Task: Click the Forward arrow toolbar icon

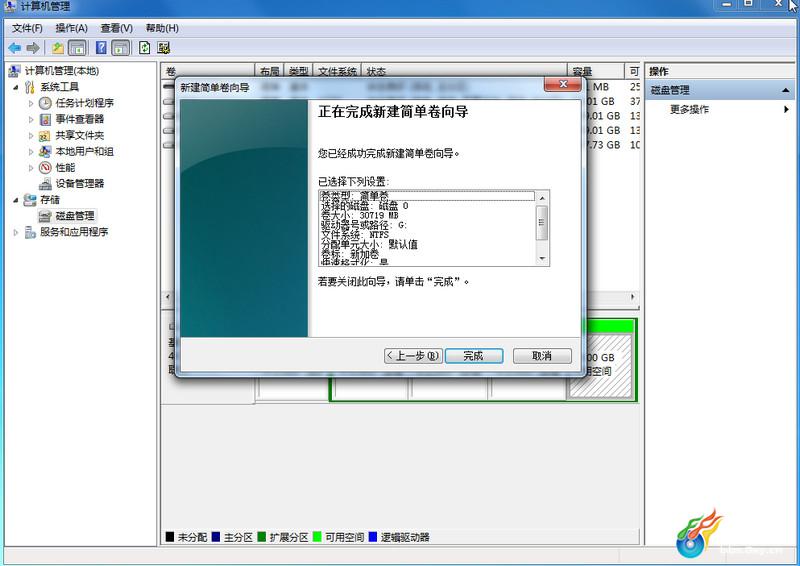Action: click(x=33, y=48)
